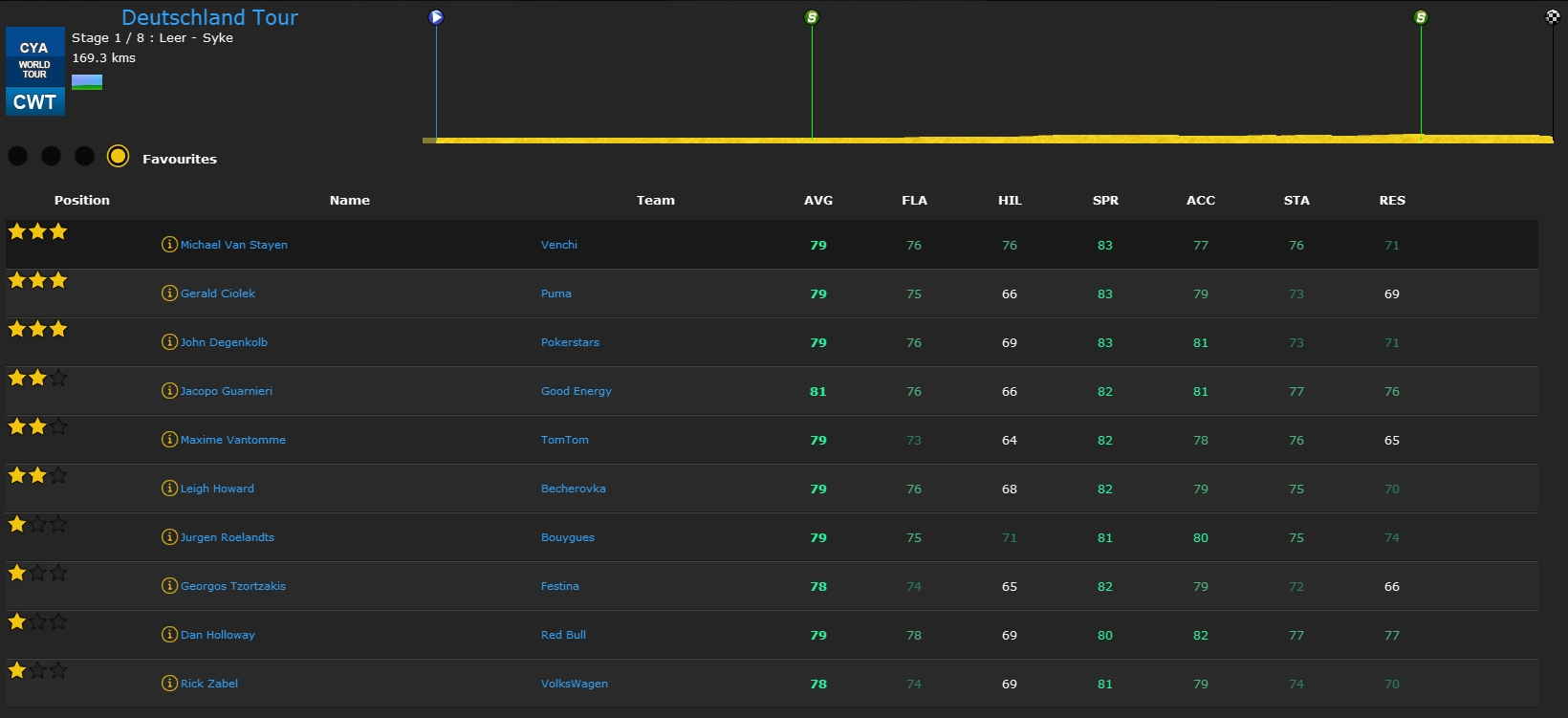Image resolution: width=1568 pixels, height=718 pixels.
Task: Open rider Jurgen Roelandts
Action: click(228, 537)
